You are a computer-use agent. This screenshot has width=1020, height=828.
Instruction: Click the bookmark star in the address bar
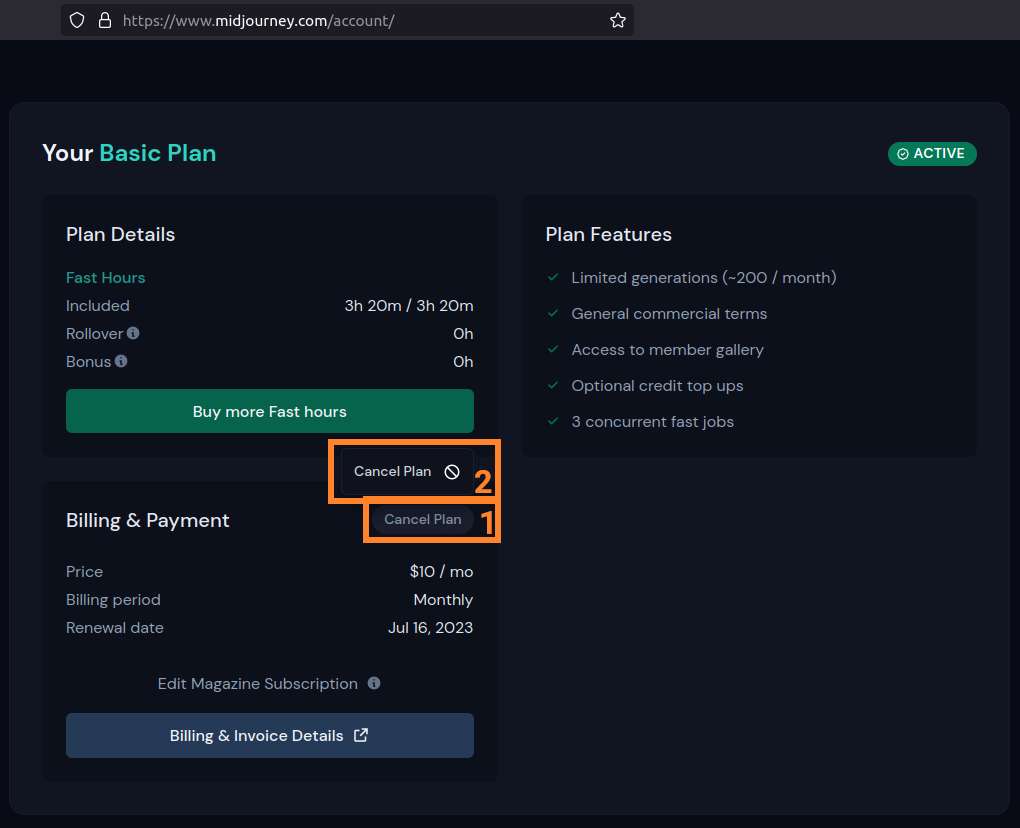[x=618, y=19]
